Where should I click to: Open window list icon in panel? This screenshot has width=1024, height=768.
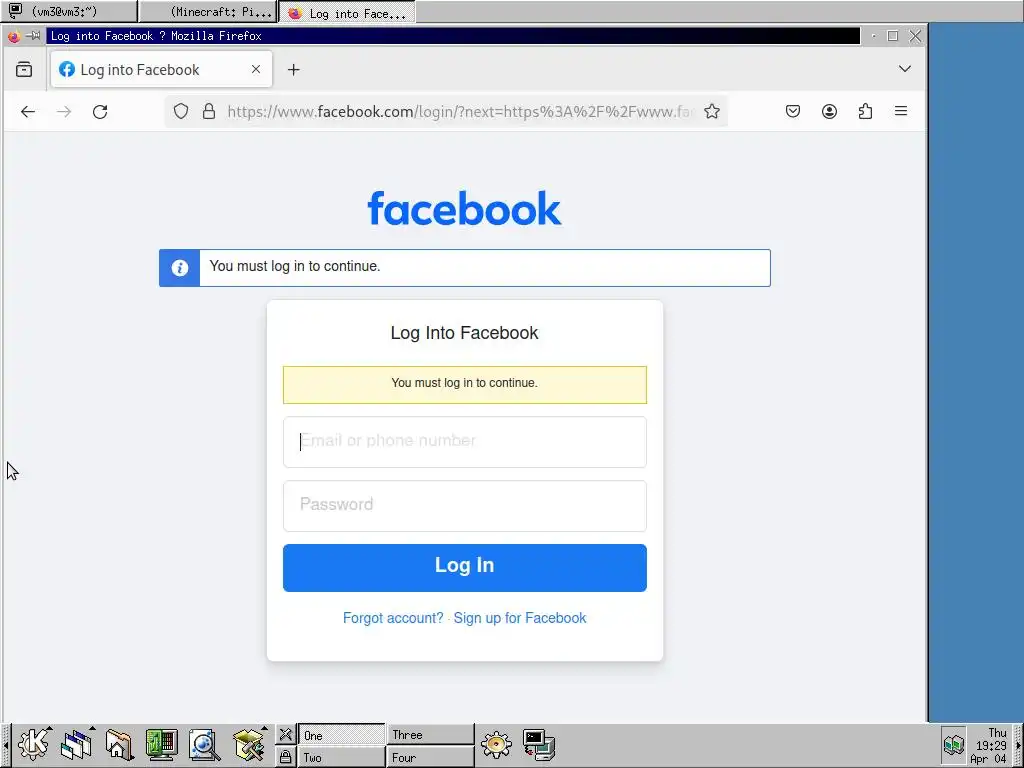[x=76, y=746]
